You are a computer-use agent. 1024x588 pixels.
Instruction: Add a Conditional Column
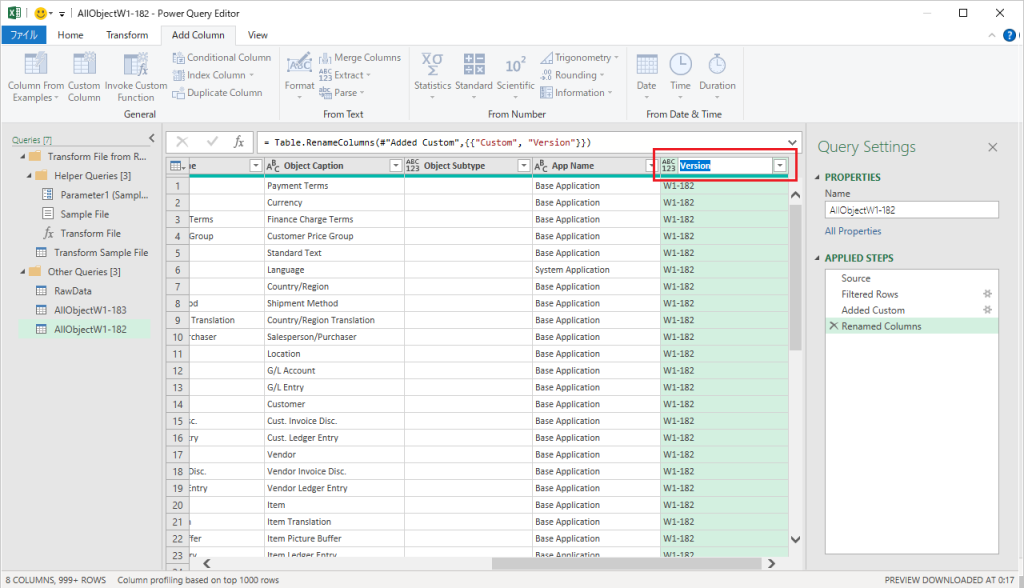221,57
